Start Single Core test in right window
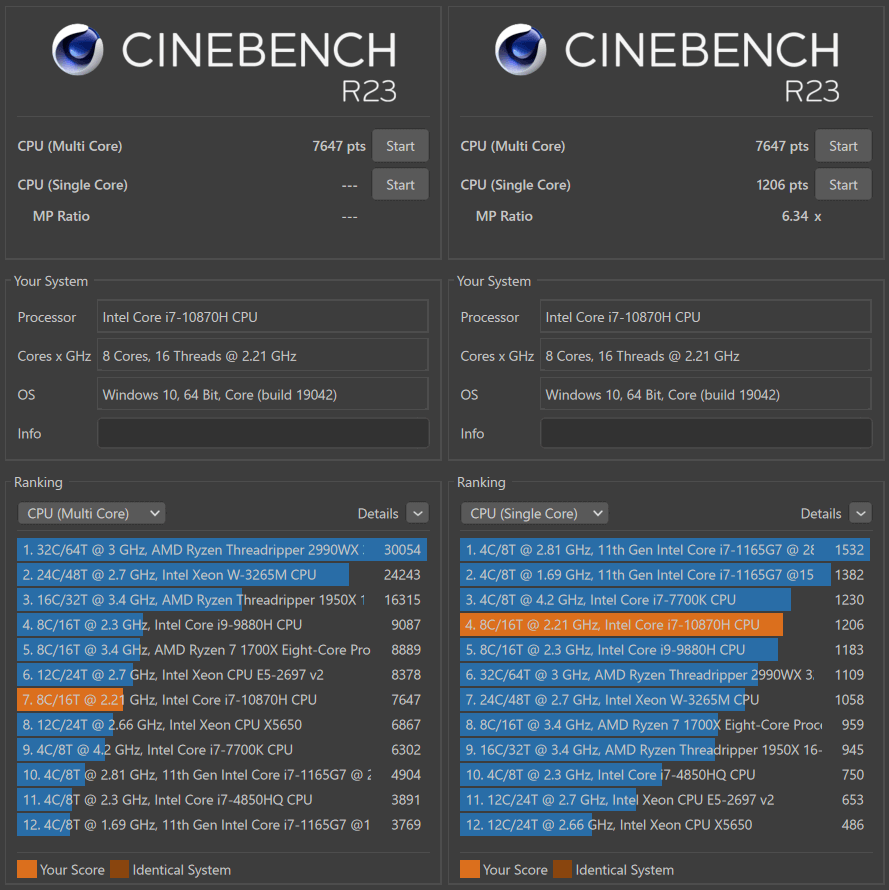Image resolution: width=889 pixels, height=890 pixels. click(843, 184)
